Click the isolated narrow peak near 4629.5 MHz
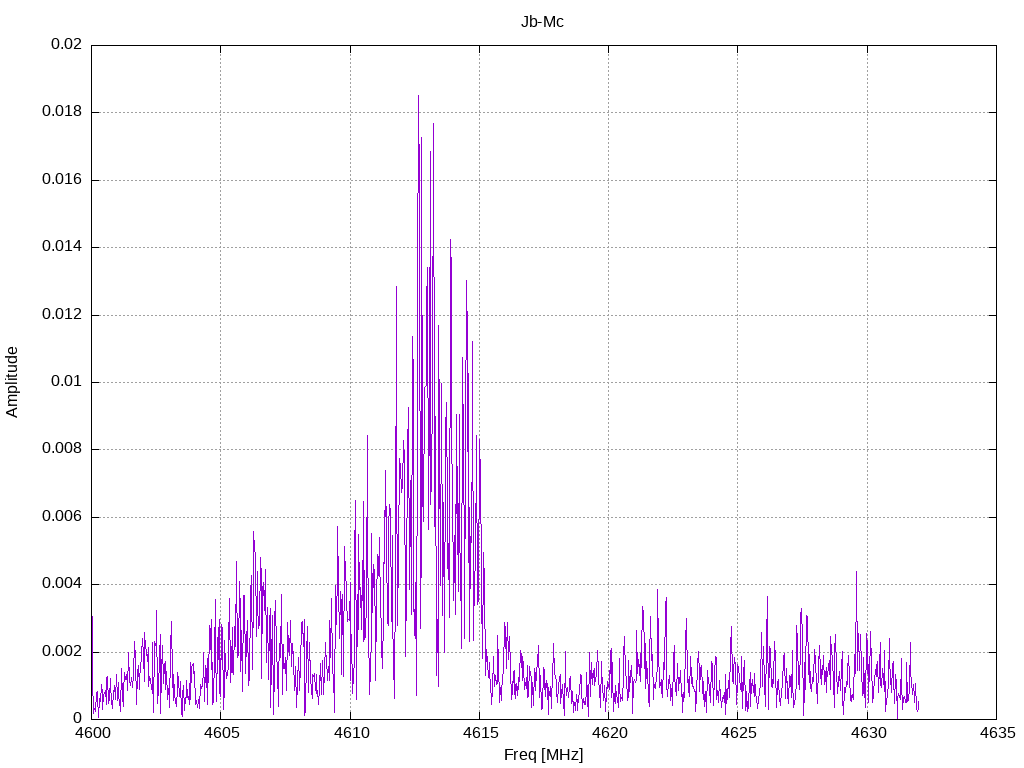The height and width of the screenshot is (768, 1024). 856,573
